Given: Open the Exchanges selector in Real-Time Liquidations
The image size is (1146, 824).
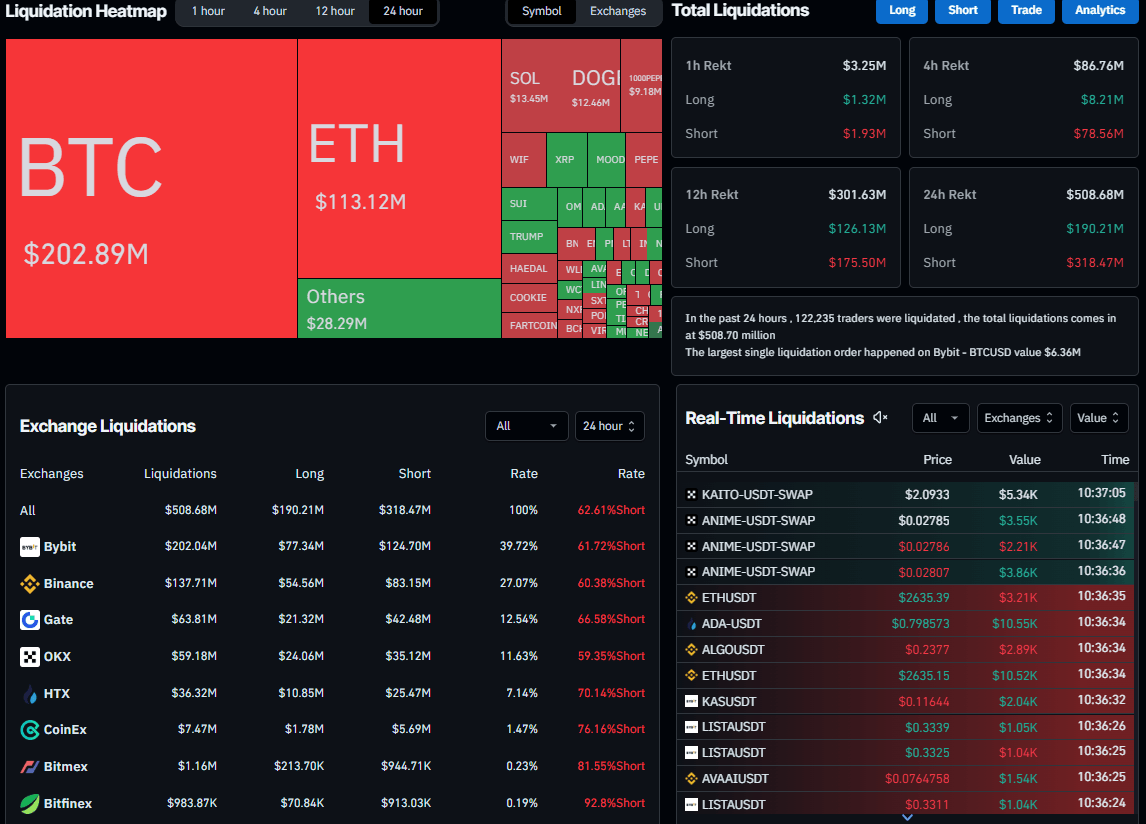Looking at the screenshot, I should tap(1019, 418).
